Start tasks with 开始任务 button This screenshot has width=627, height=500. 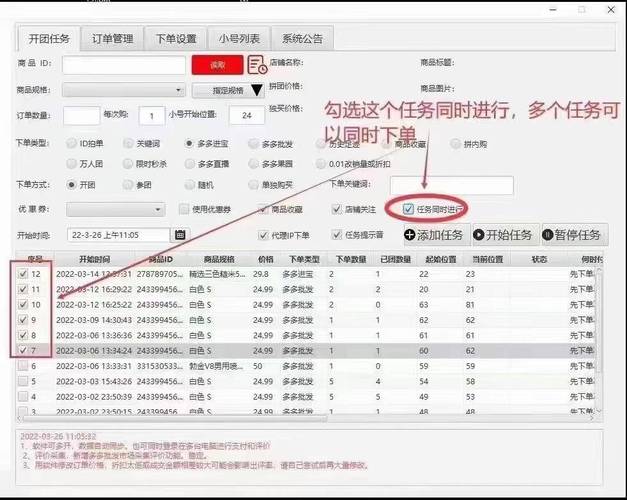[503, 235]
